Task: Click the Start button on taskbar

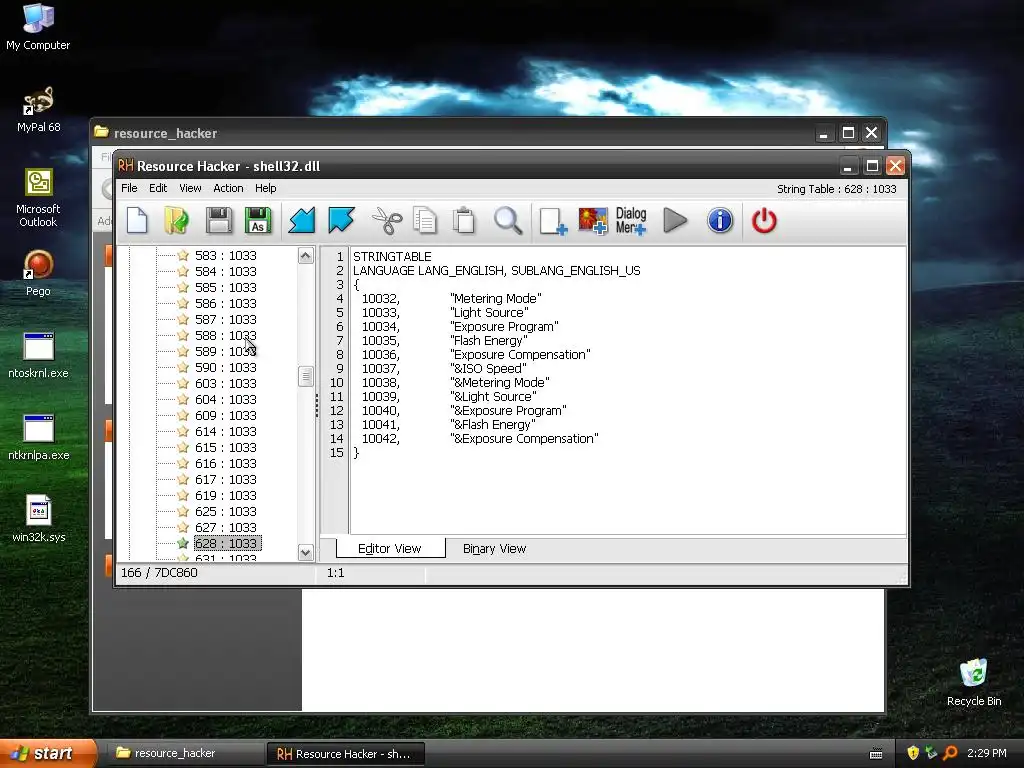Action: pos(48,753)
